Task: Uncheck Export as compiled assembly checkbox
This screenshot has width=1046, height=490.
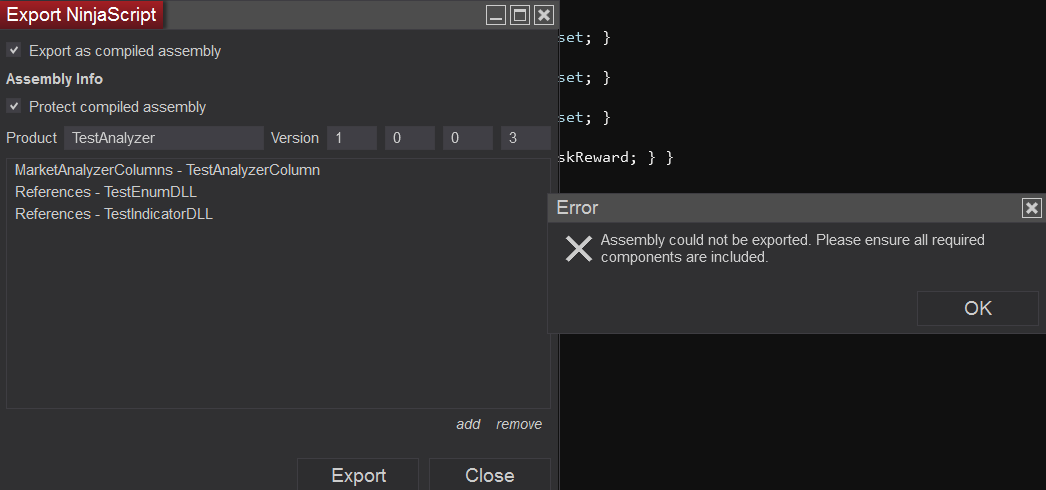Action: (13, 50)
